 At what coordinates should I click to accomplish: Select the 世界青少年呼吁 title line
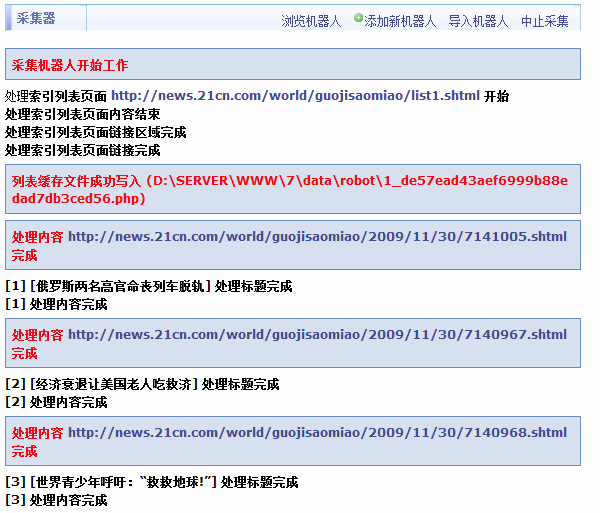[152, 482]
